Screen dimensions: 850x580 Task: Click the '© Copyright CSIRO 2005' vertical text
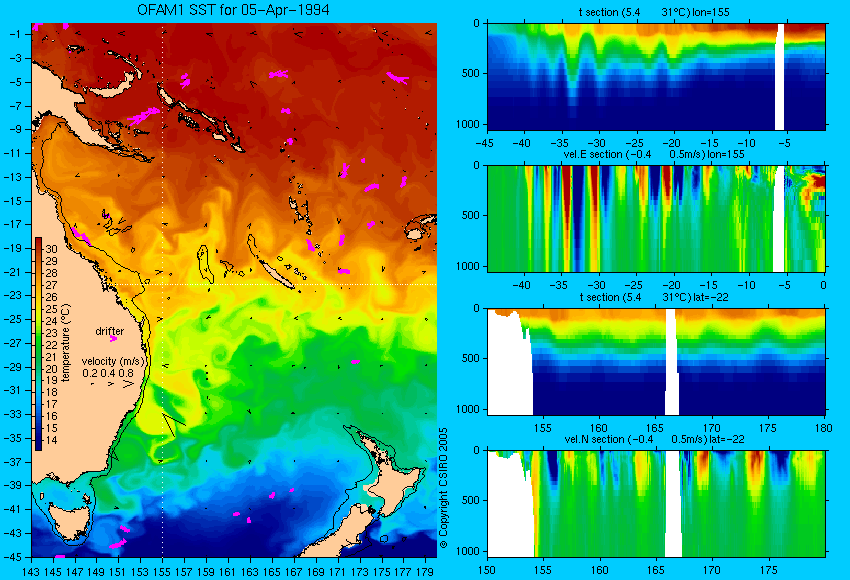pyautogui.click(x=443, y=488)
